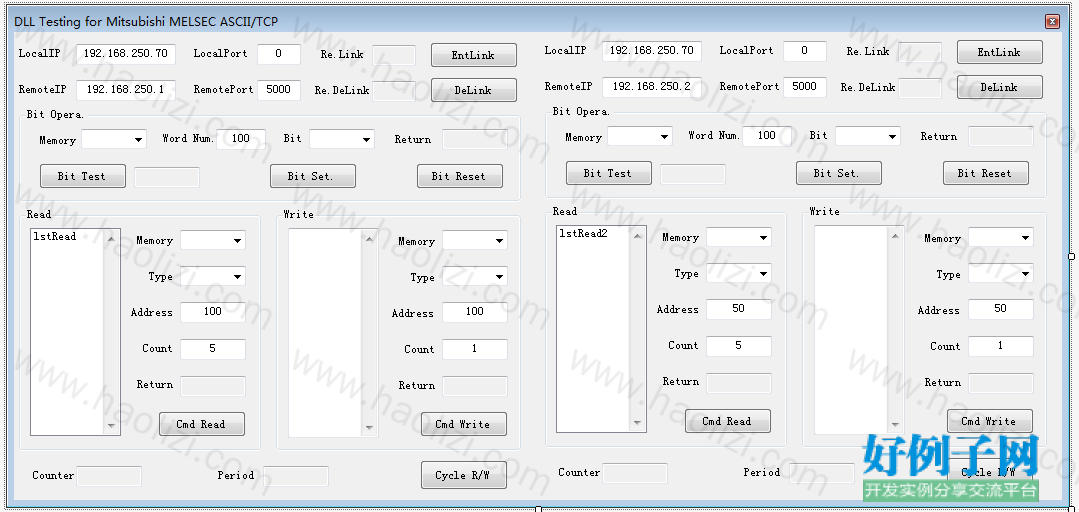The height and width of the screenshot is (512, 1079).
Task: Click right LocalPort input field
Action: coord(804,51)
